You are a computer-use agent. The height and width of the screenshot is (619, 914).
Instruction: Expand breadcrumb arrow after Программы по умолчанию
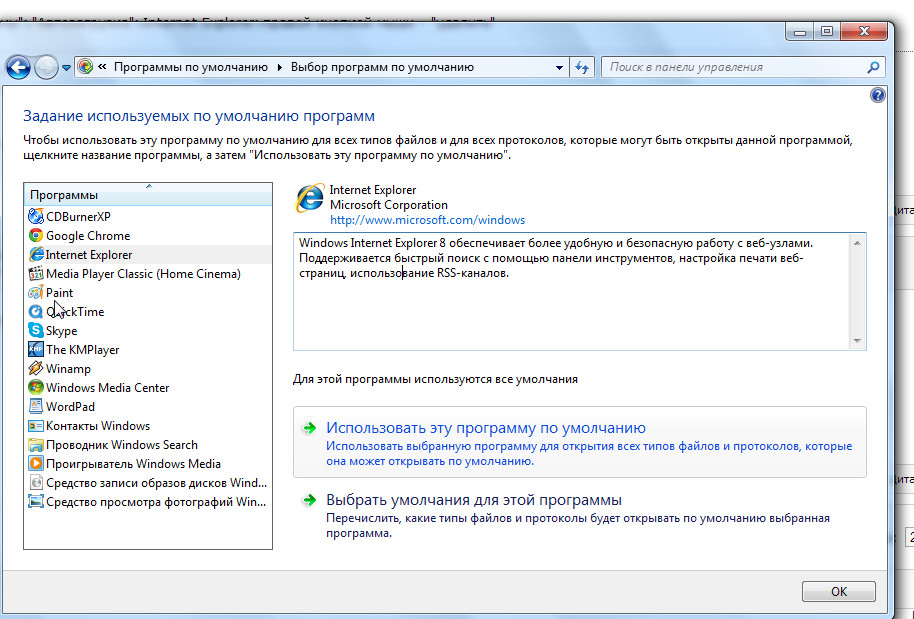(x=280, y=67)
